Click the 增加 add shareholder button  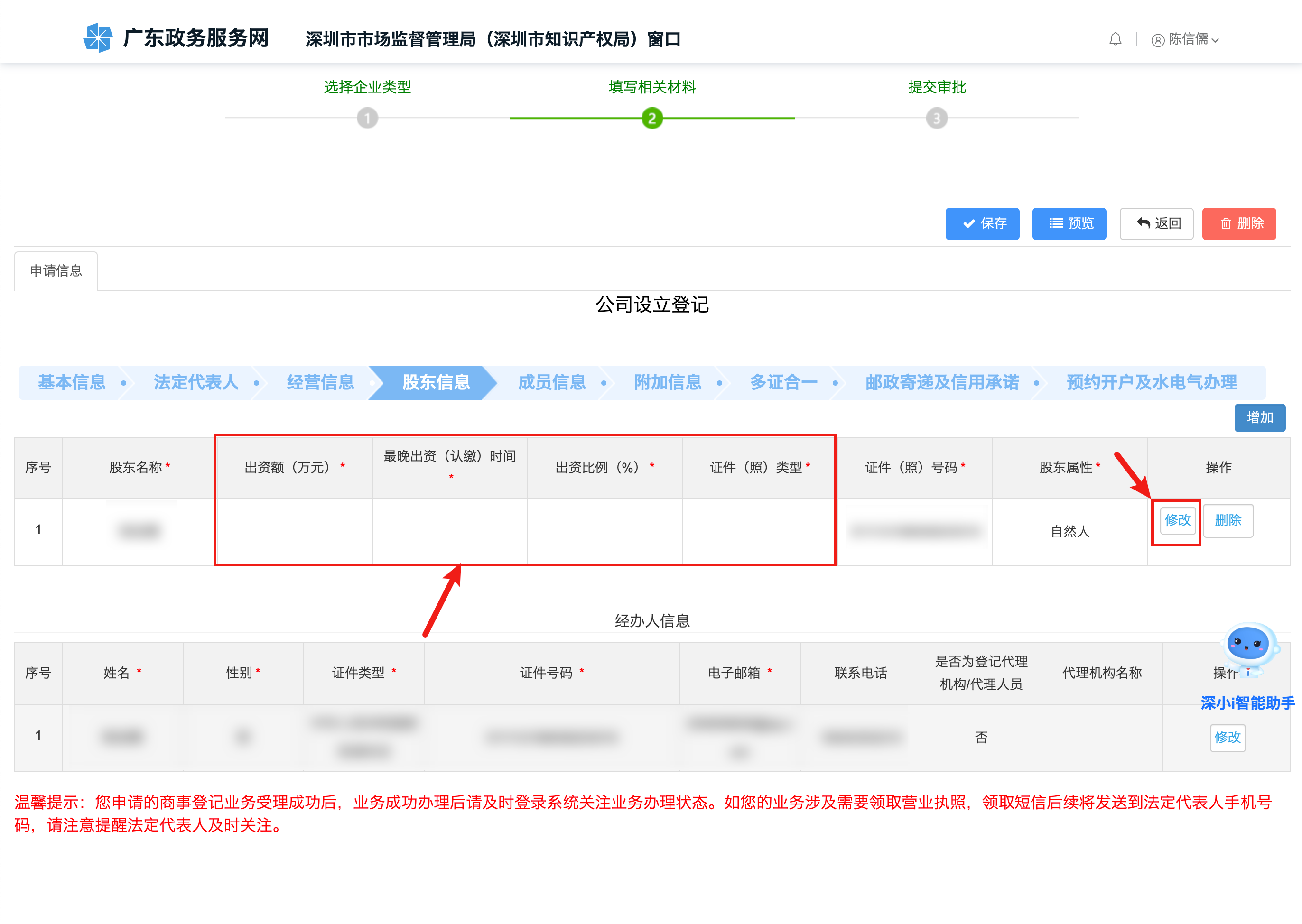pos(1259,417)
